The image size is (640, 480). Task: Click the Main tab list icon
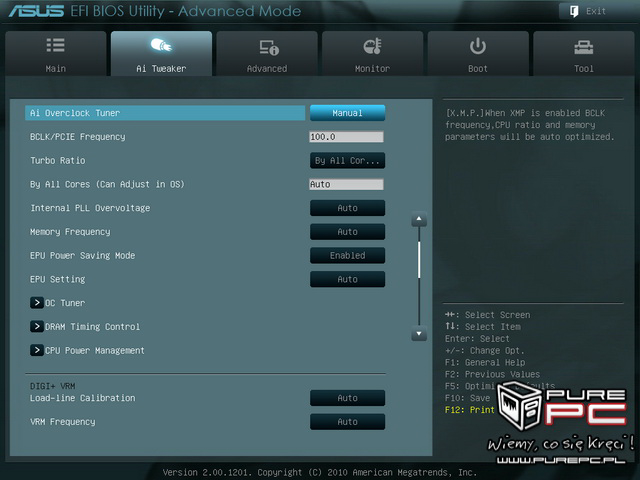click(x=56, y=45)
